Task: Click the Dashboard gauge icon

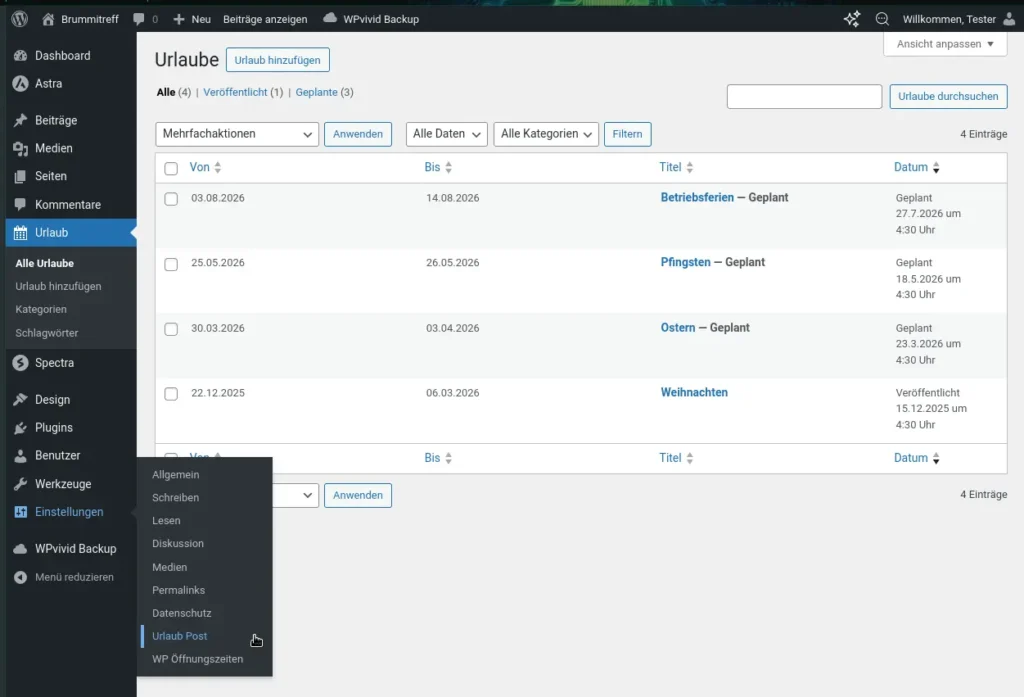Action: point(20,56)
